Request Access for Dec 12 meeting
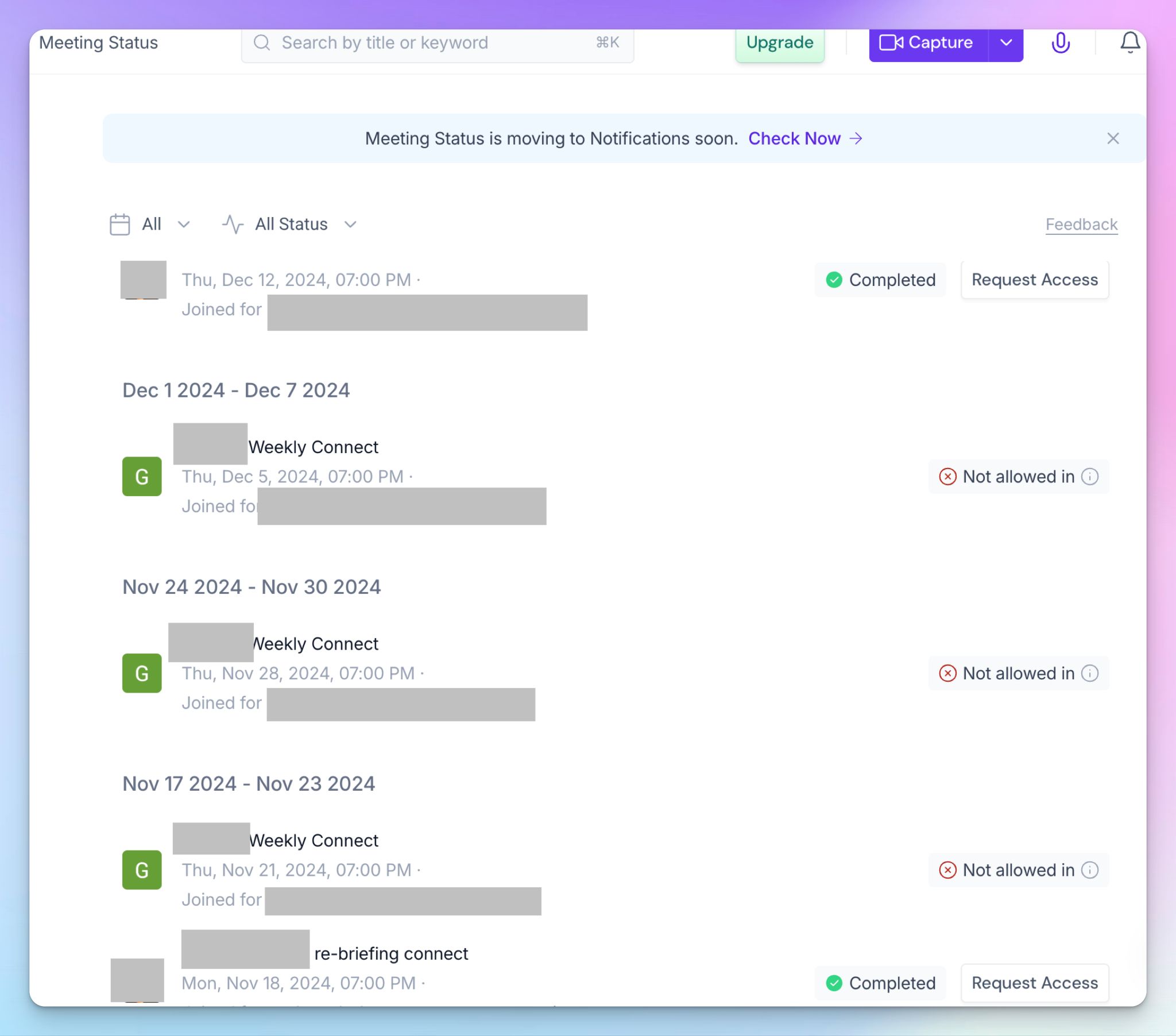This screenshot has width=1176, height=1036. tap(1035, 280)
